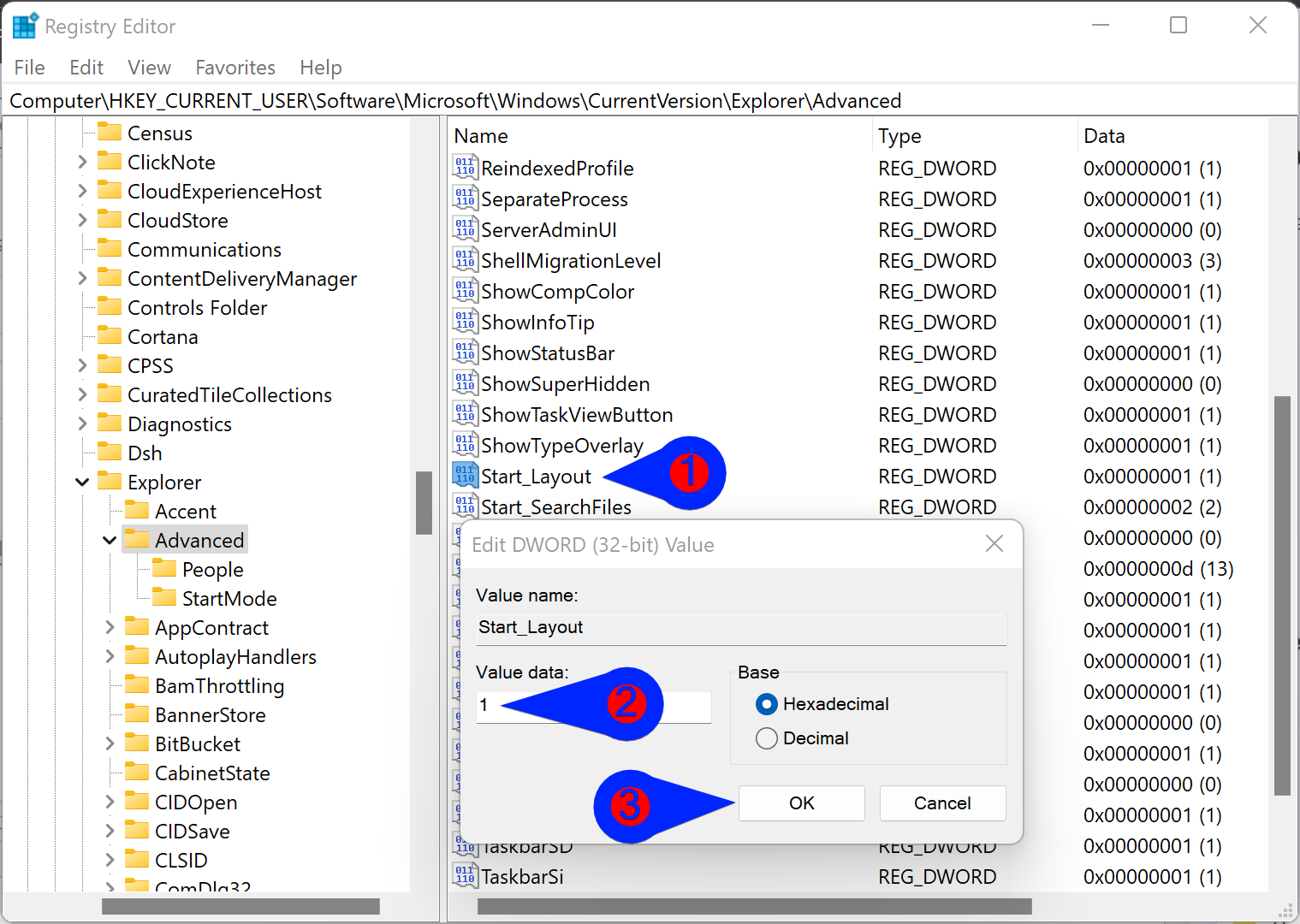Click the Registry Editor app icon in title bar
1300x924 pixels.
[25, 26]
